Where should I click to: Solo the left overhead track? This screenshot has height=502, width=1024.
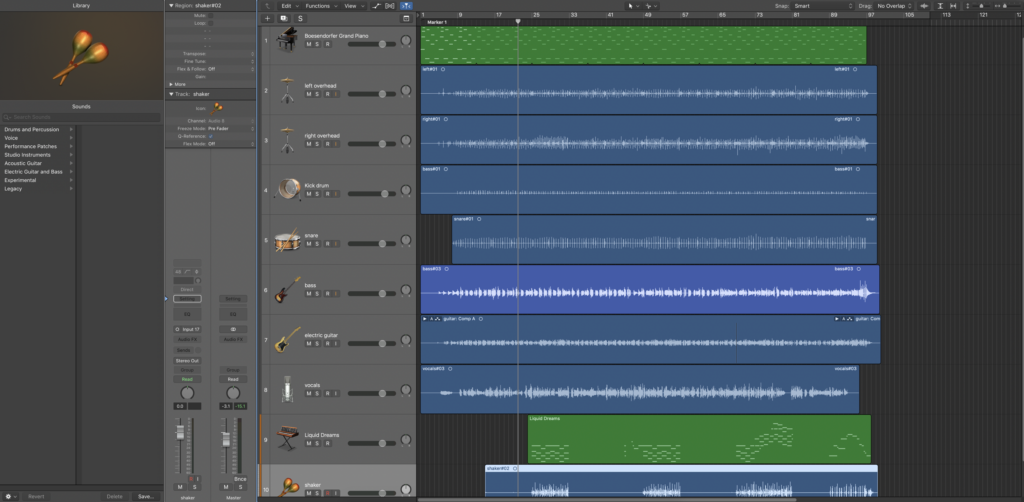tap(317, 94)
